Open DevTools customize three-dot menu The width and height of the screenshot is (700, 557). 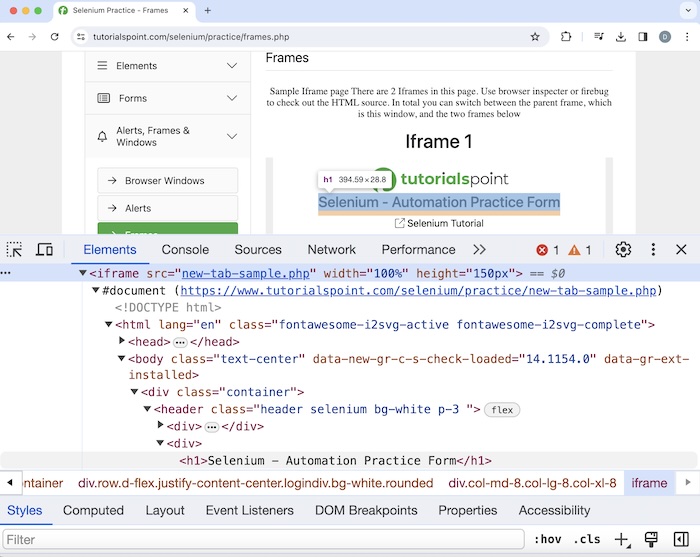click(x=653, y=249)
